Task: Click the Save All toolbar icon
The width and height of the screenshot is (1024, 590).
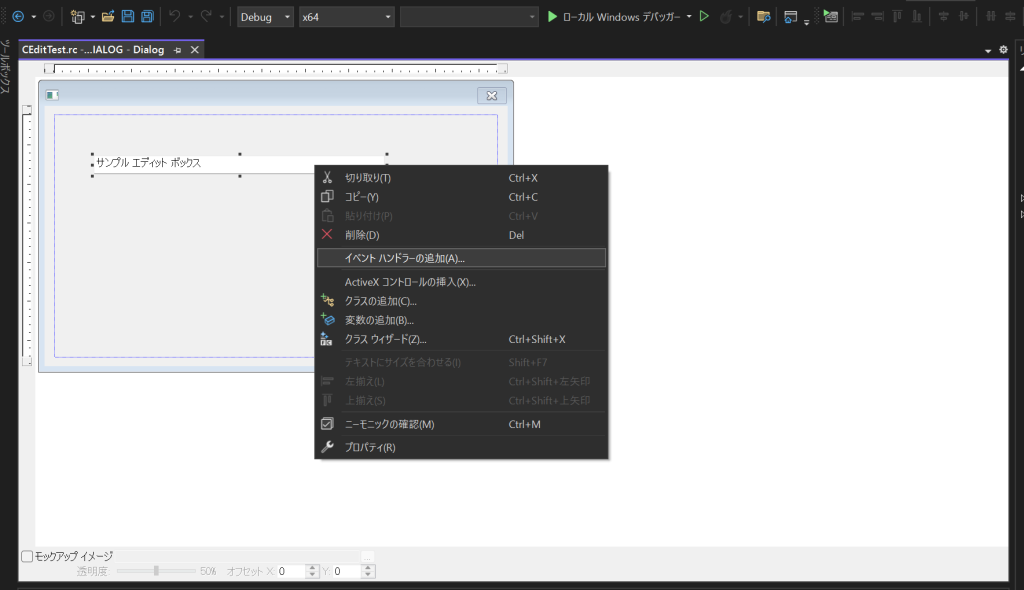Action: click(147, 17)
